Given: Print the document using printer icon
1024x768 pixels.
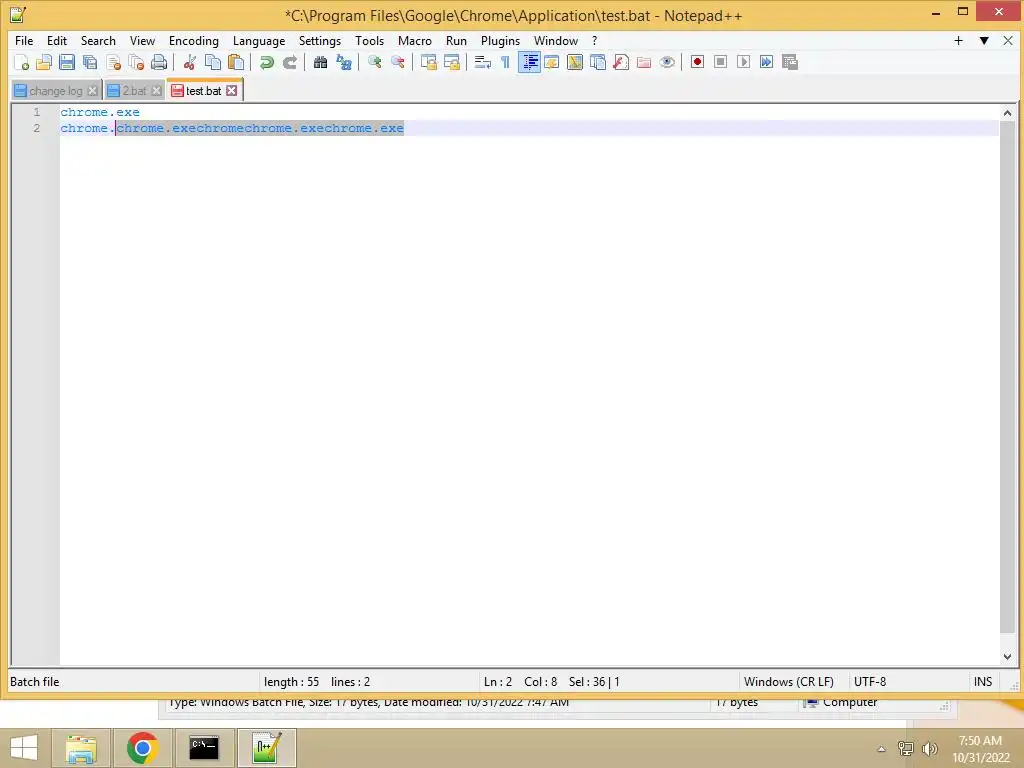Looking at the screenshot, I should coord(159,62).
